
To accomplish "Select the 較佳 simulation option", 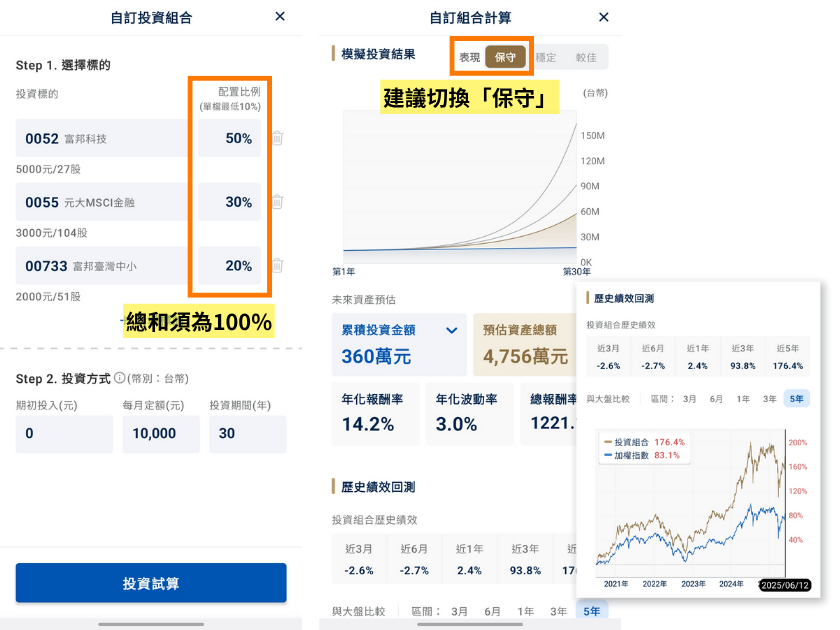I will 586,57.
